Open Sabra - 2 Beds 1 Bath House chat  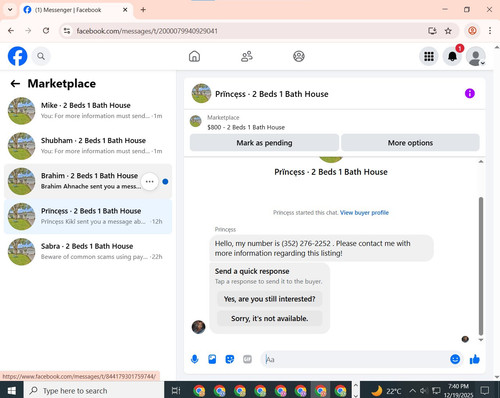[88, 252]
